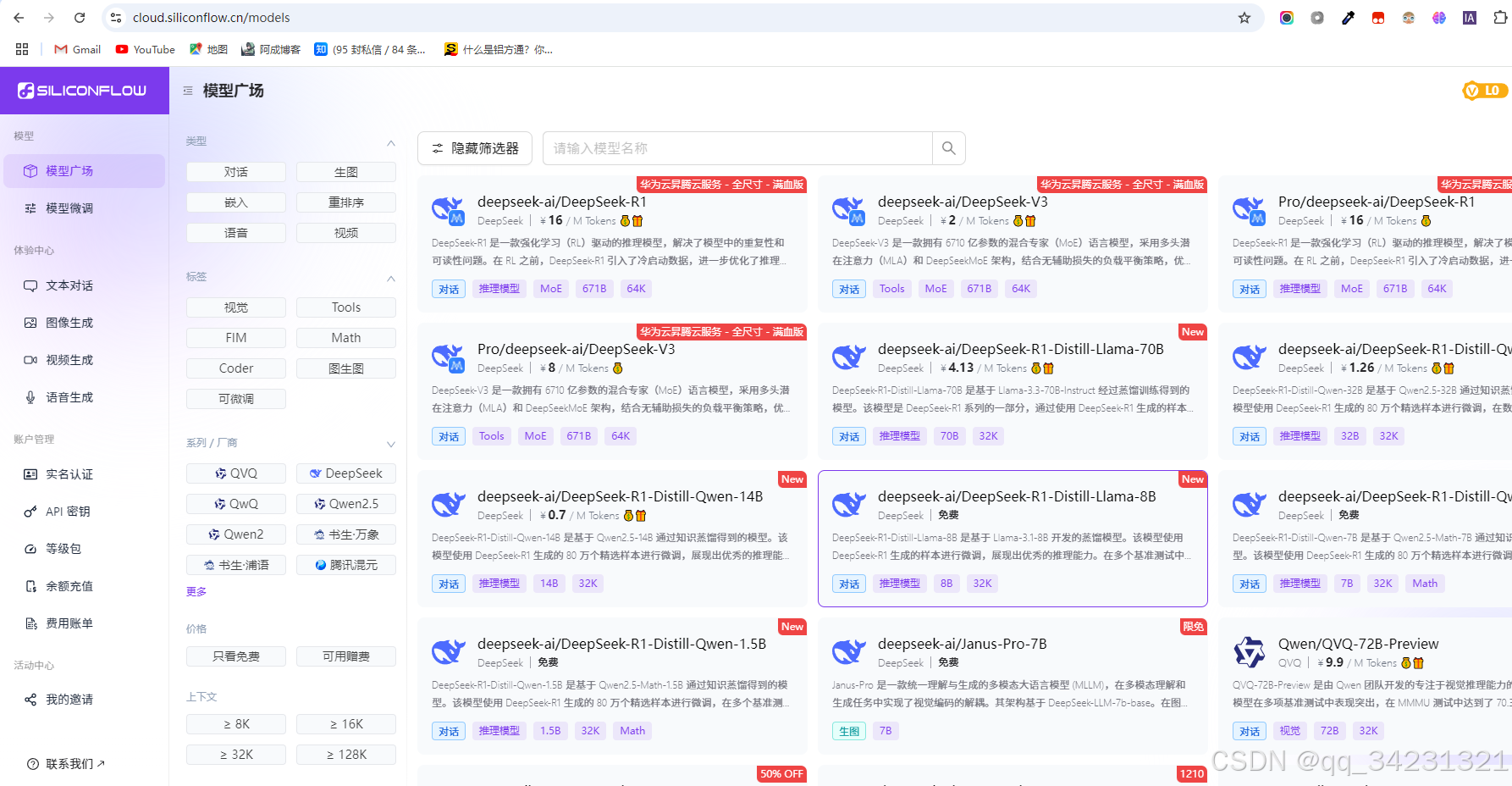Click the 我的邀请 share icon

pos(30,700)
